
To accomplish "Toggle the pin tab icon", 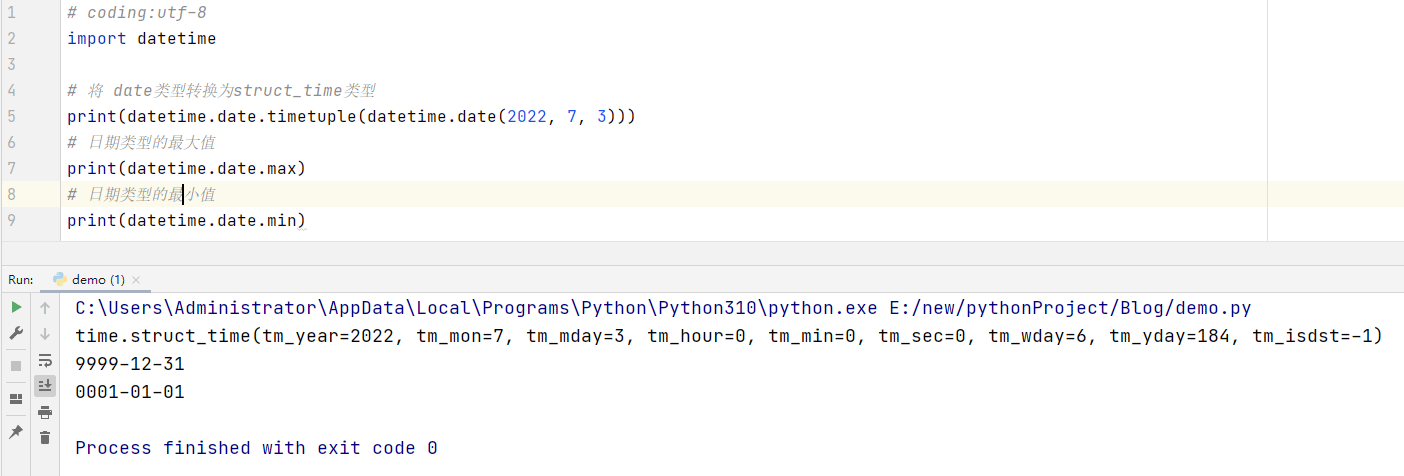I will 16,432.
